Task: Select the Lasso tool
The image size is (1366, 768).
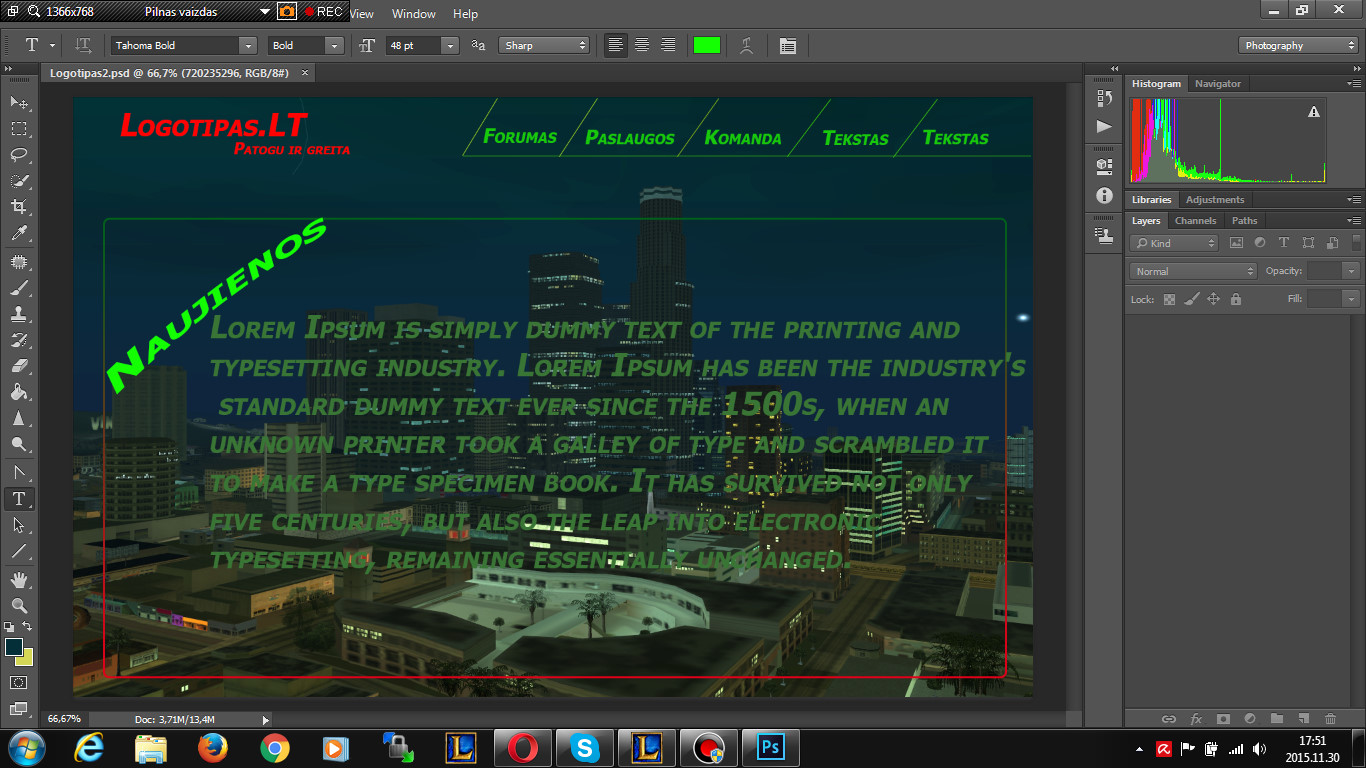Action: (x=19, y=155)
